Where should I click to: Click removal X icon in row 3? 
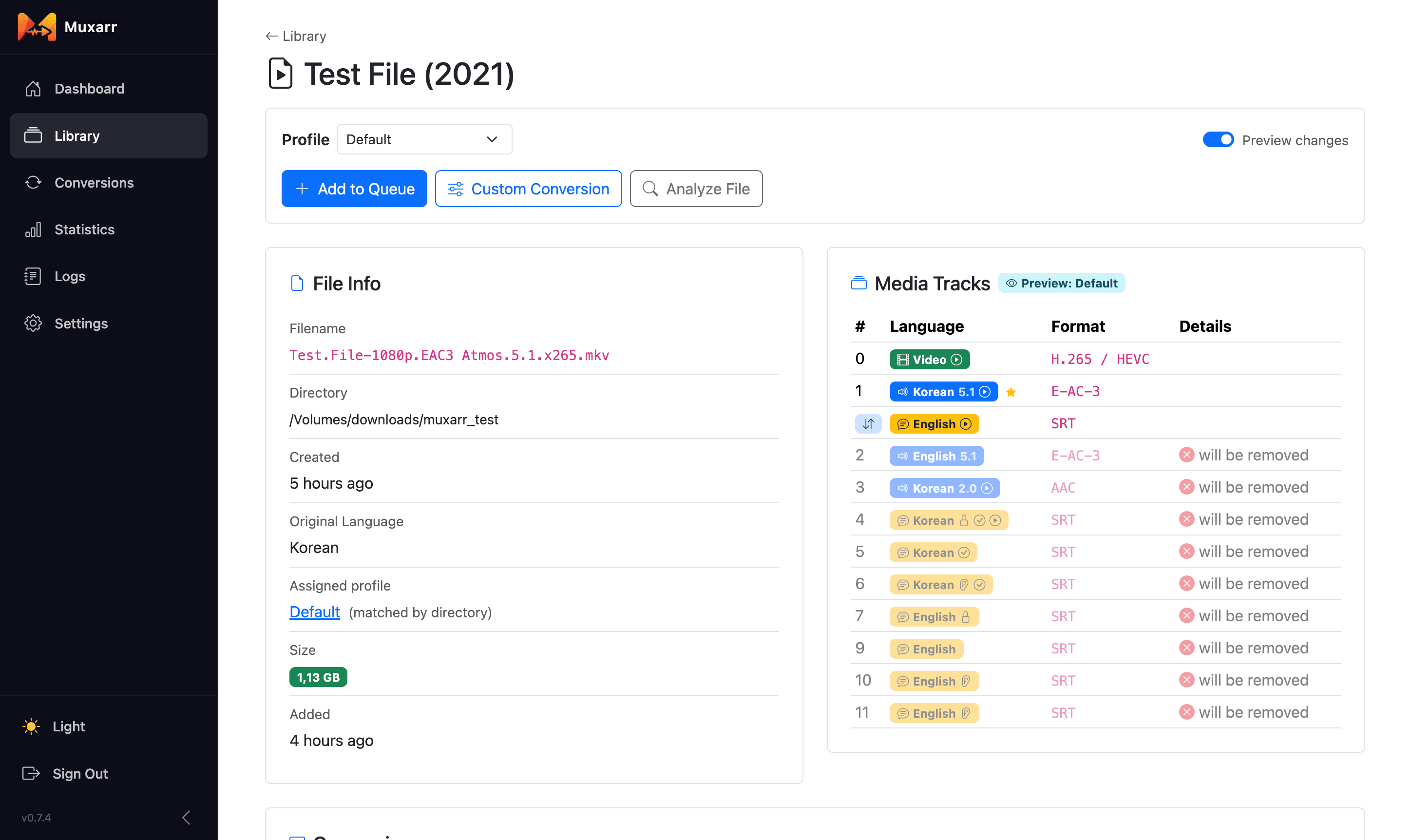tap(1186, 487)
